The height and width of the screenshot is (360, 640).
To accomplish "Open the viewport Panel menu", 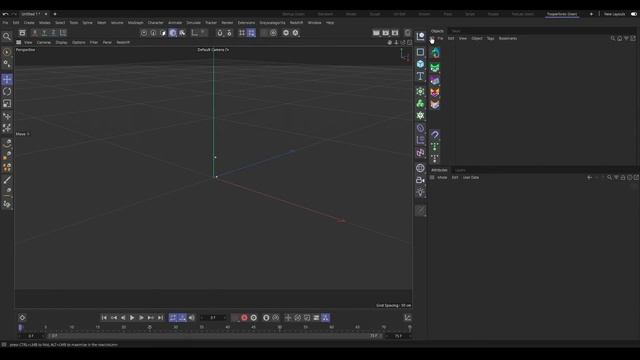I will [x=107, y=42].
